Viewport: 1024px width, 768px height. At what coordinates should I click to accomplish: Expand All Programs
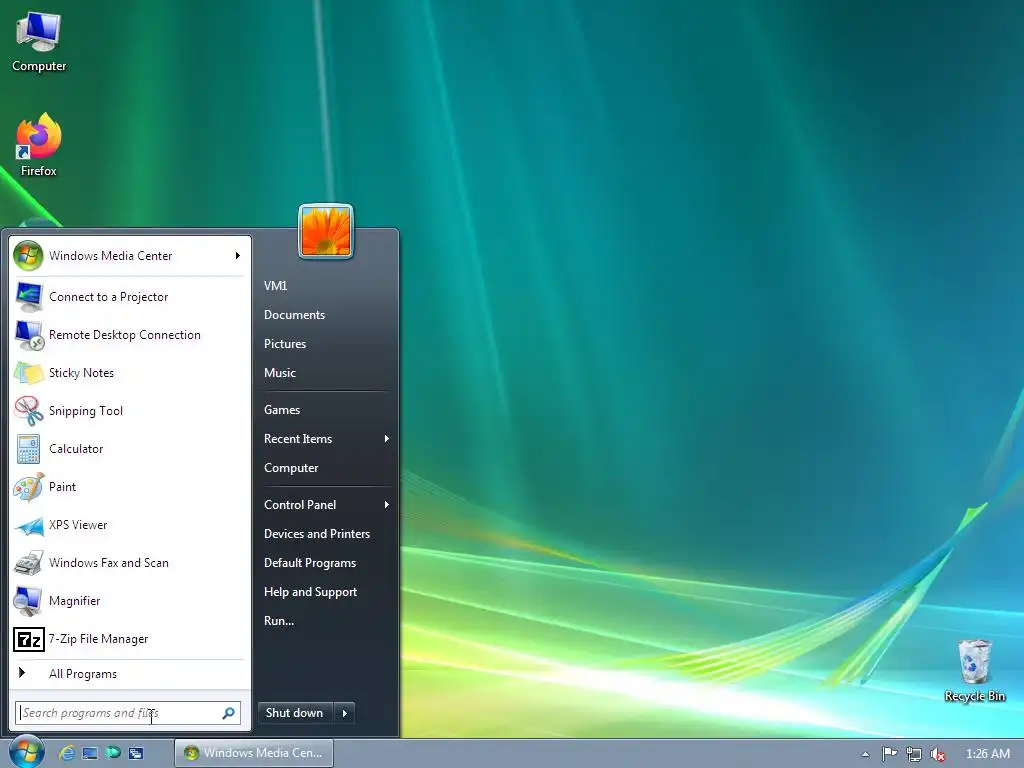pos(129,674)
